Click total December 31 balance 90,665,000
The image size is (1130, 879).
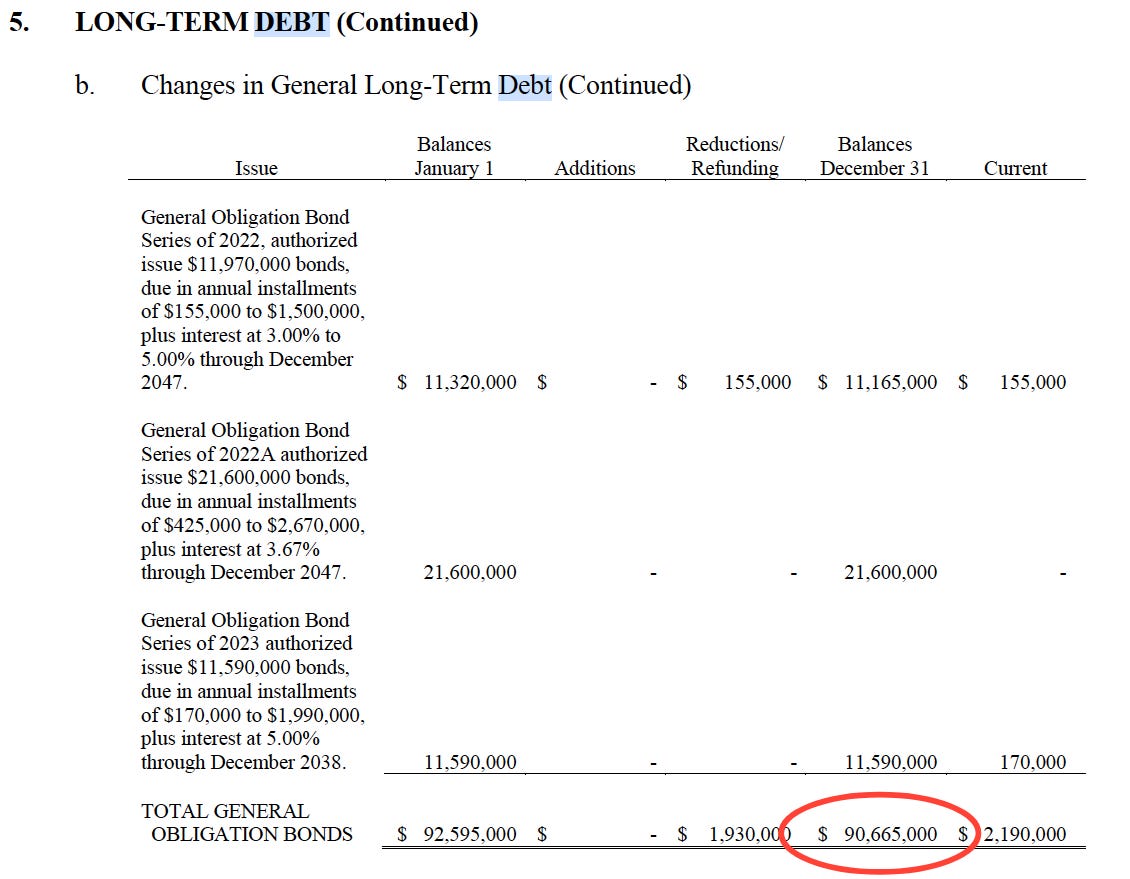(x=891, y=834)
